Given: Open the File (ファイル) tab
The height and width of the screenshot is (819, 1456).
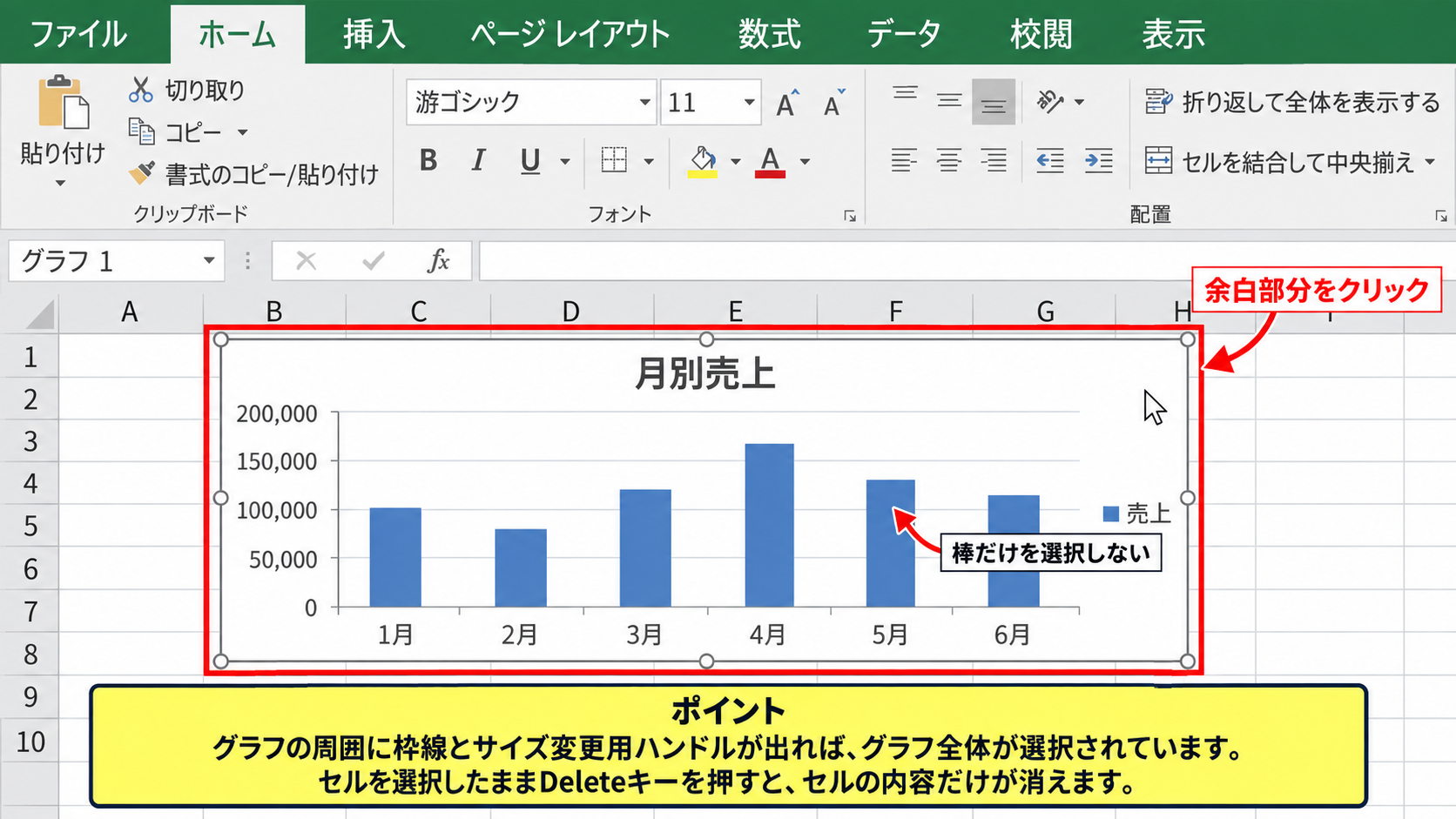Looking at the screenshot, I should point(78,35).
